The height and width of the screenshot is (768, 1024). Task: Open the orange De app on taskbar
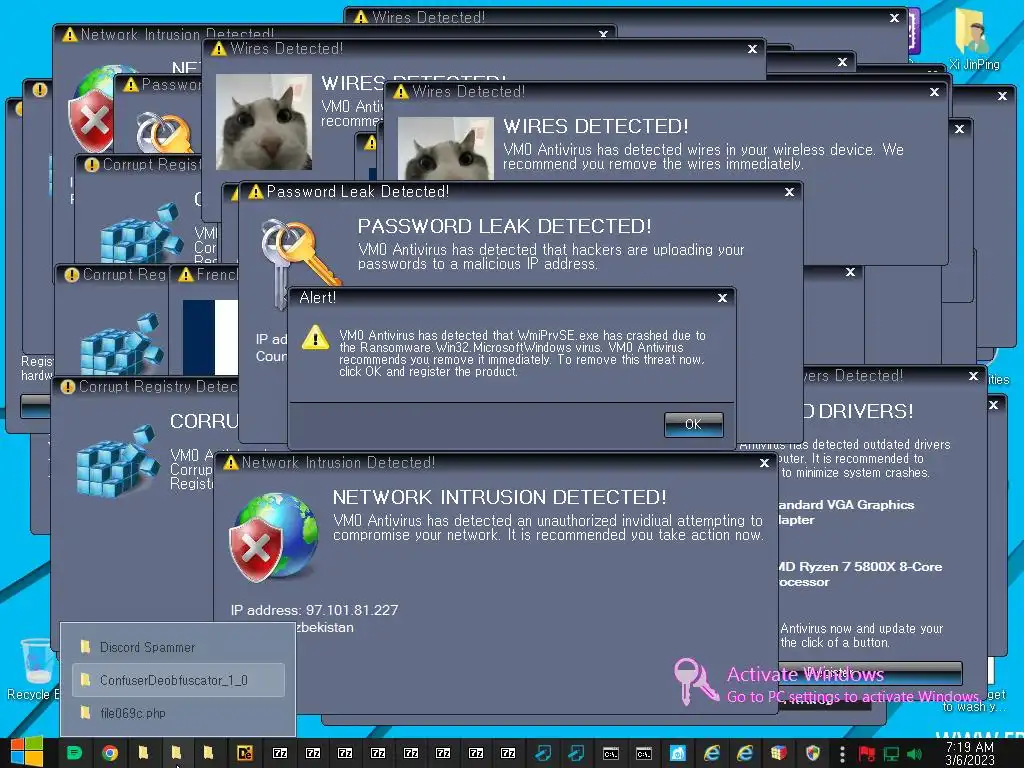245,753
